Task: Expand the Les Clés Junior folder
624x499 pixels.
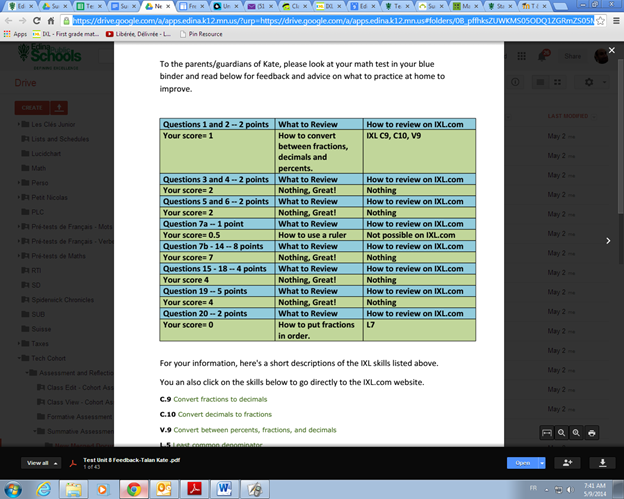Action: click(18, 125)
